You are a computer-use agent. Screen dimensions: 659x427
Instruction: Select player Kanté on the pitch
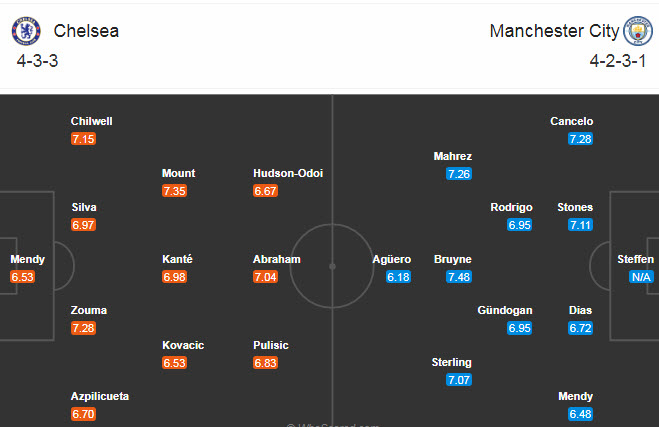tap(177, 259)
